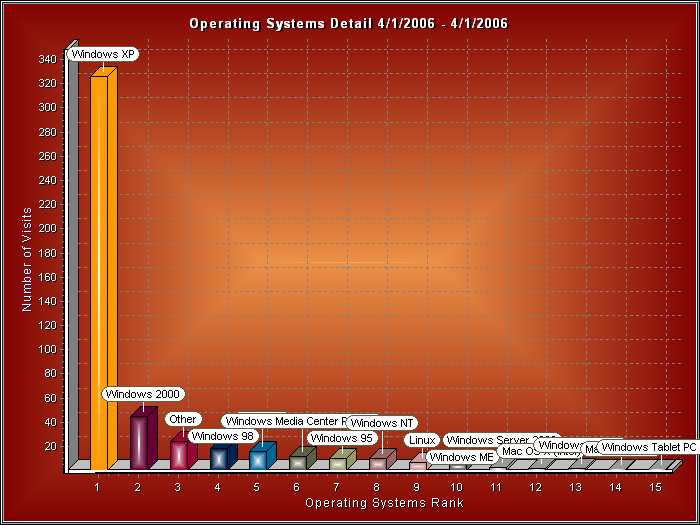This screenshot has width=700, height=525.
Task: Click the 60 value on the Y axis
Action: (x=50, y=398)
